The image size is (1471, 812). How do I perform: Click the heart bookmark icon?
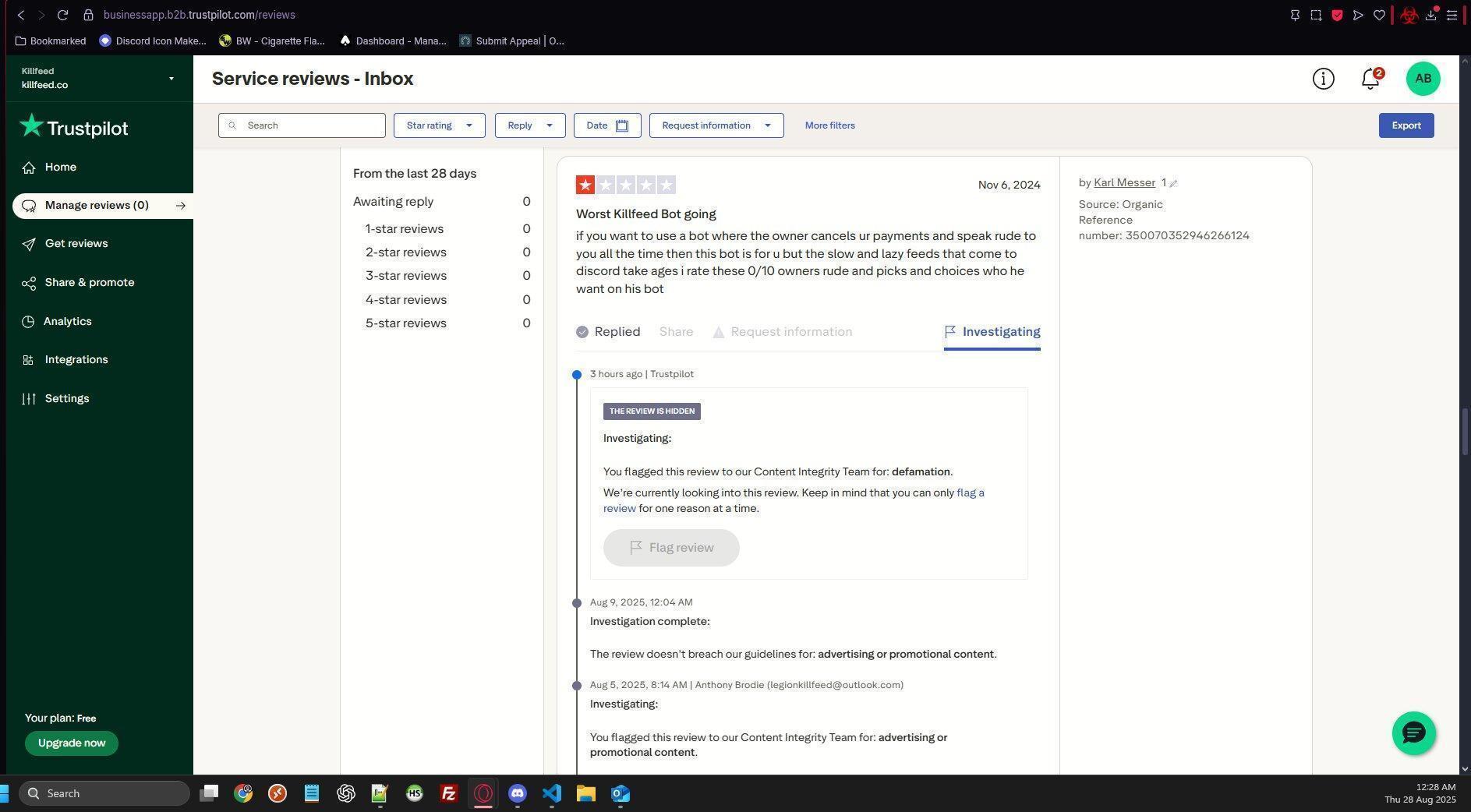1379,15
